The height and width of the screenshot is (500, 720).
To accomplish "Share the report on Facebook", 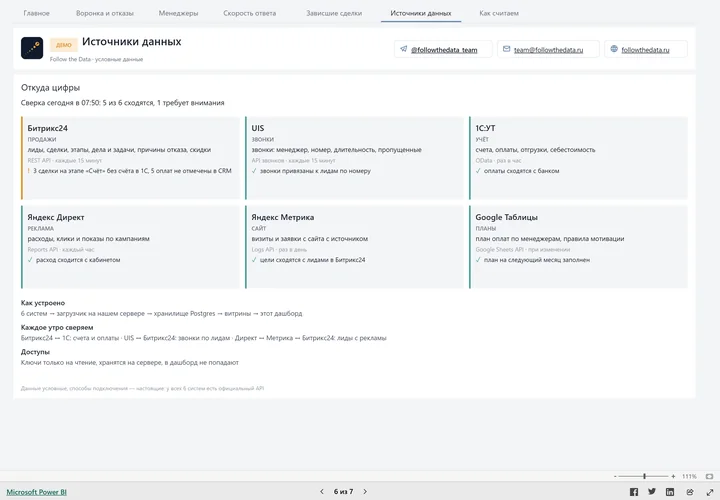I will [634, 492].
